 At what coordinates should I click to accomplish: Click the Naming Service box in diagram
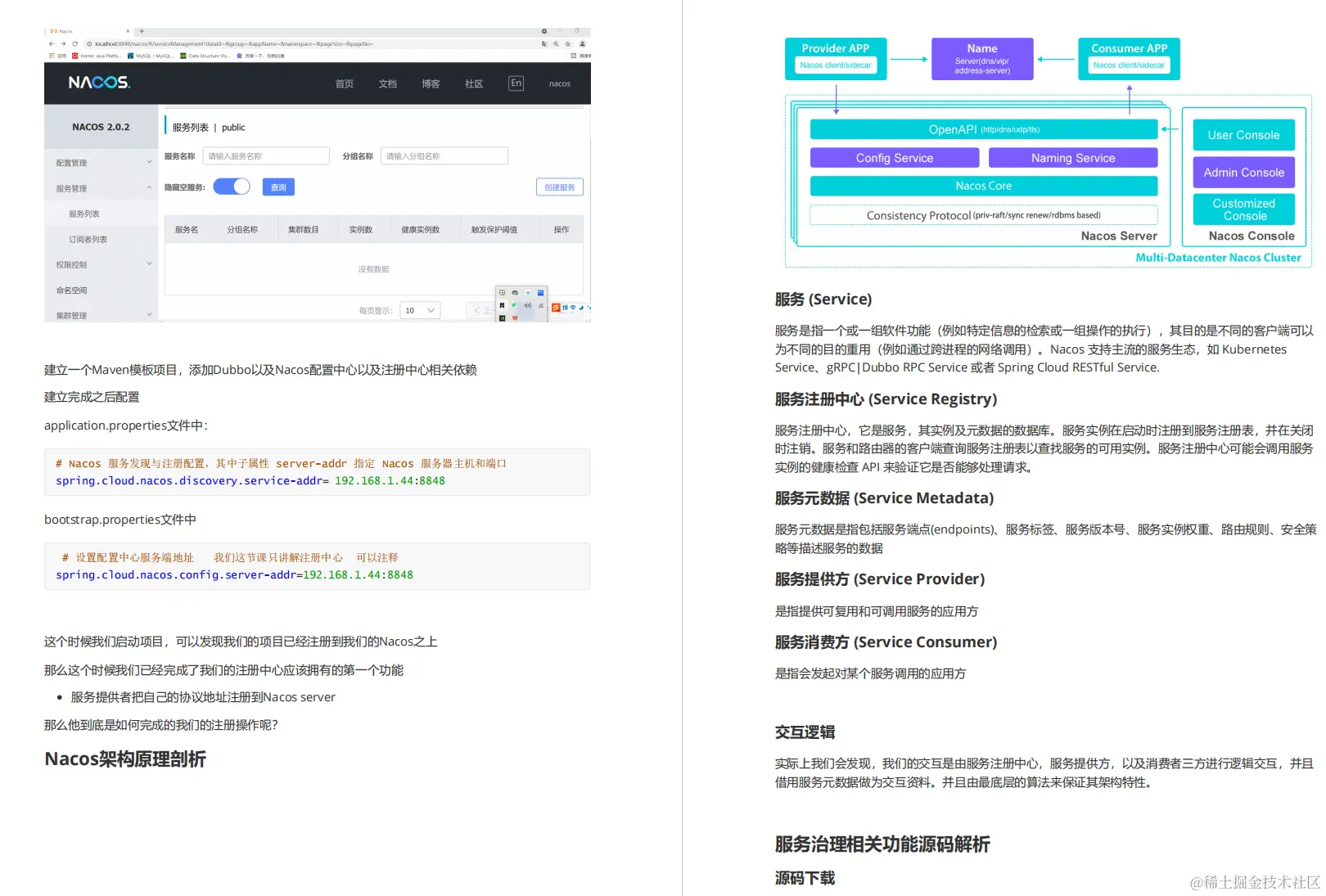1073,158
